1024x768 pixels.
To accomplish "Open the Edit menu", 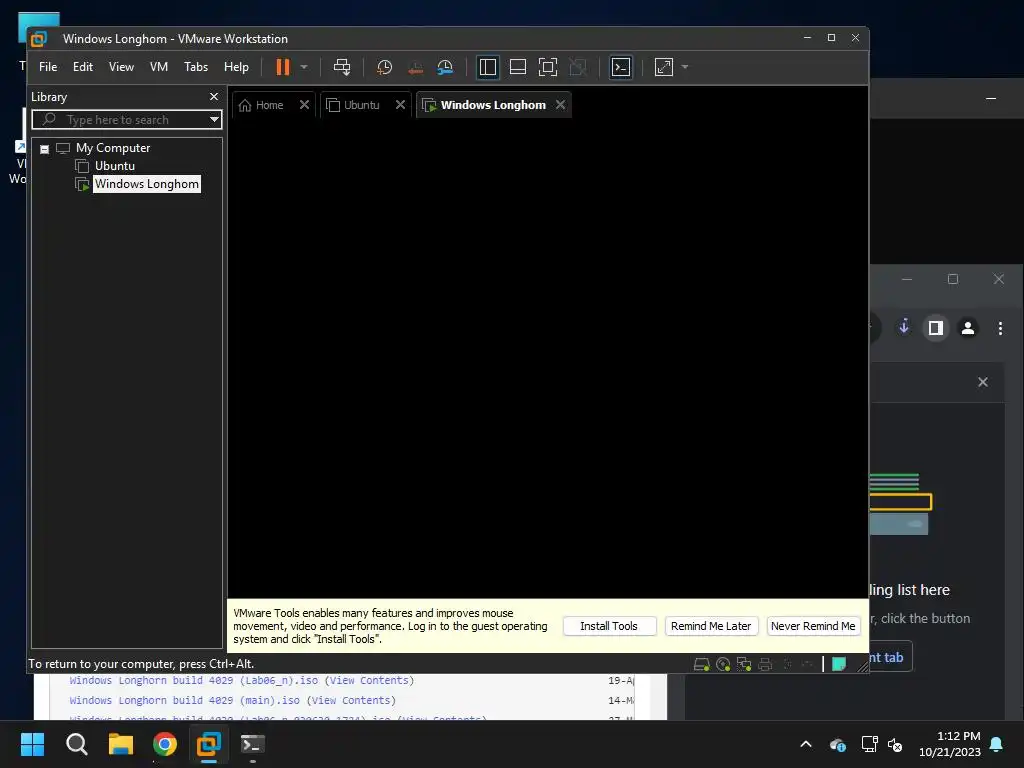I will pyautogui.click(x=82, y=67).
